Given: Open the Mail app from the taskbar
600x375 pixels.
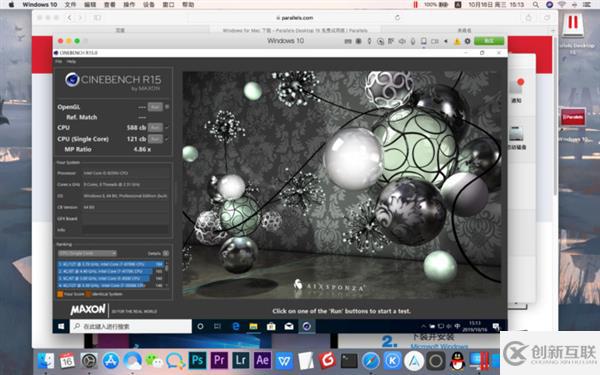Looking at the screenshot, I should [289, 326].
